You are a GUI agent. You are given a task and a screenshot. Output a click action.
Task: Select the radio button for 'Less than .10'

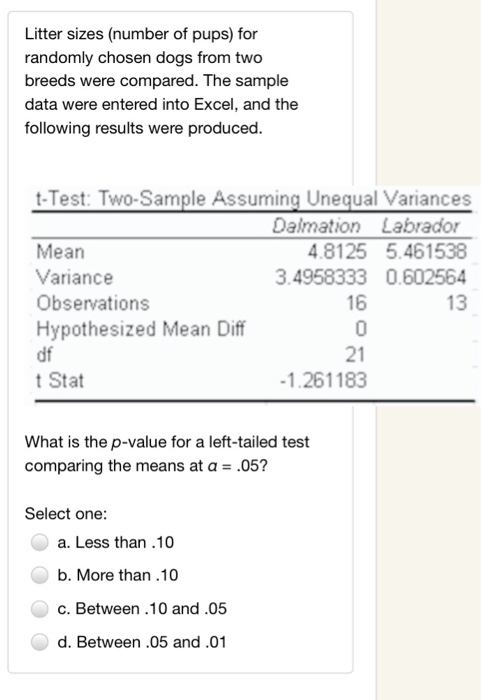click(x=40, y=542)
